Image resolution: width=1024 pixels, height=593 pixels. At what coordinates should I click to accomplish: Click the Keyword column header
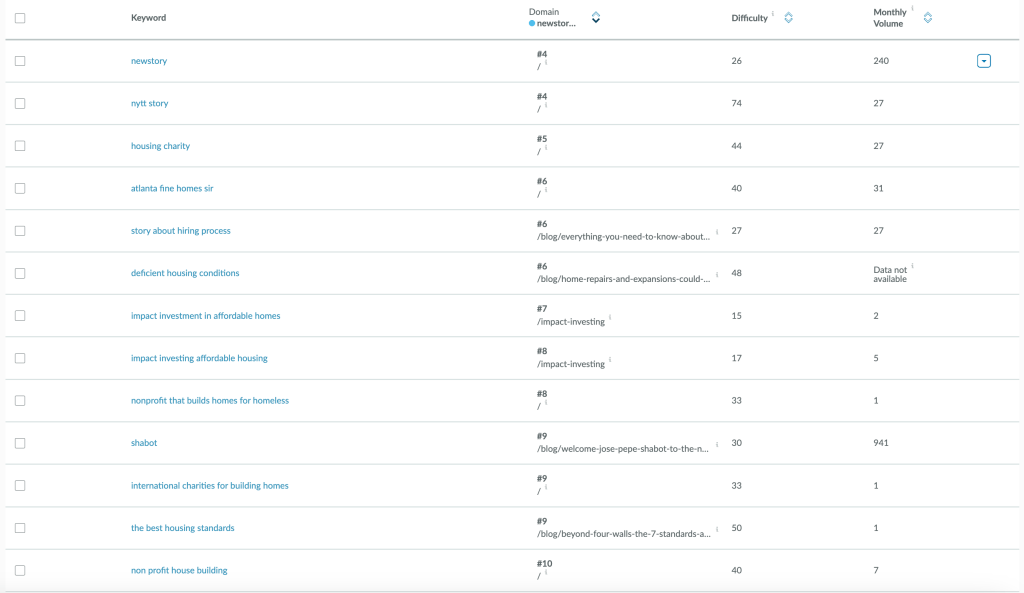[x=148, y=18]
